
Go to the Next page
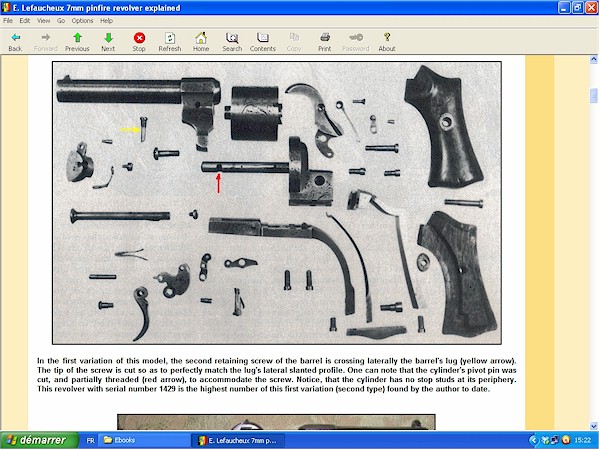(x=108, y=42)
